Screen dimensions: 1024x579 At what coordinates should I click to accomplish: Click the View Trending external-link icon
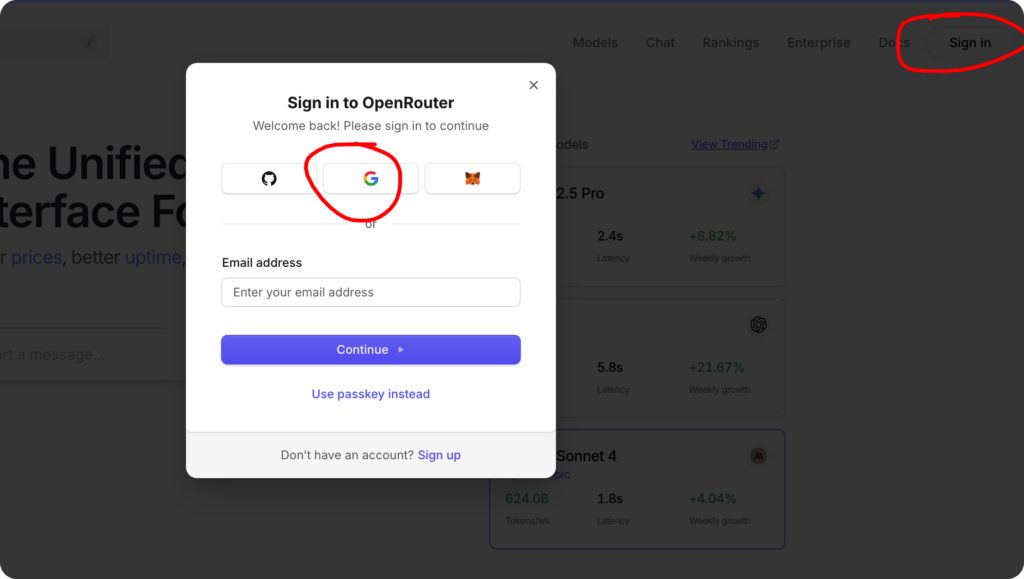pyautogui.click(x=774, y=145)
